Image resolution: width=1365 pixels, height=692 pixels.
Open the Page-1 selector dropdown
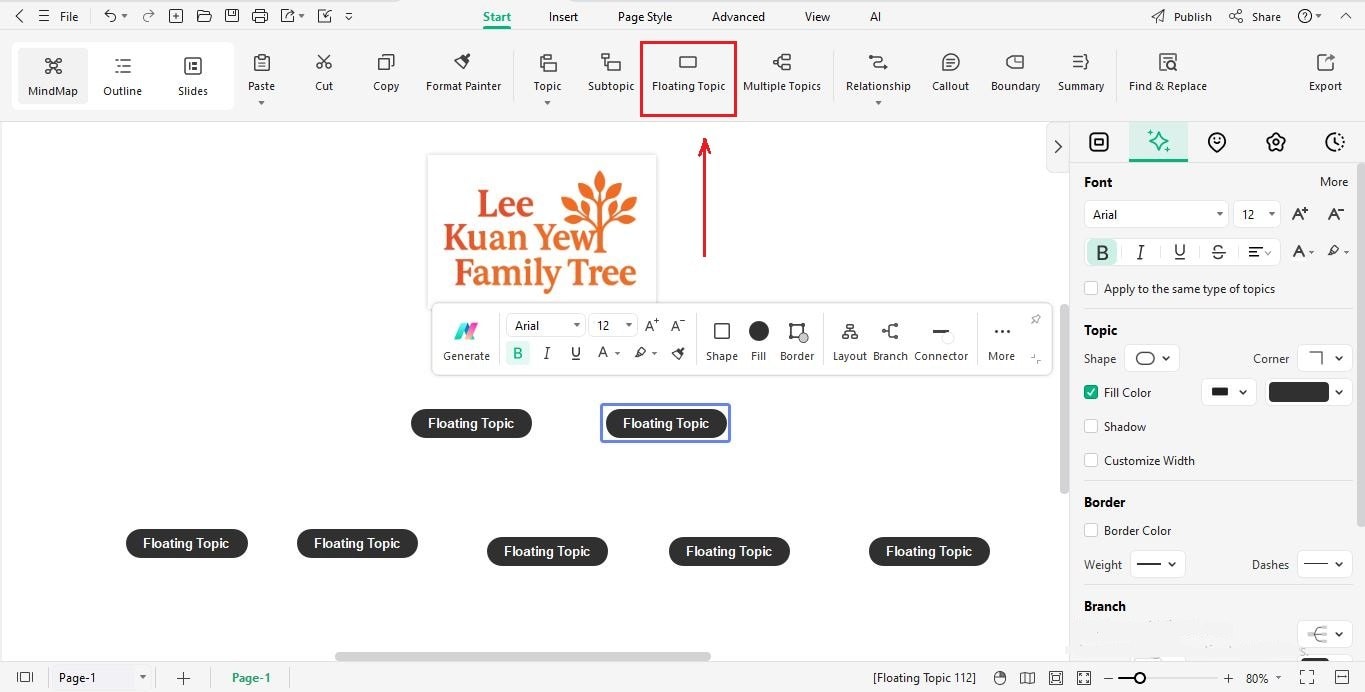102,677
